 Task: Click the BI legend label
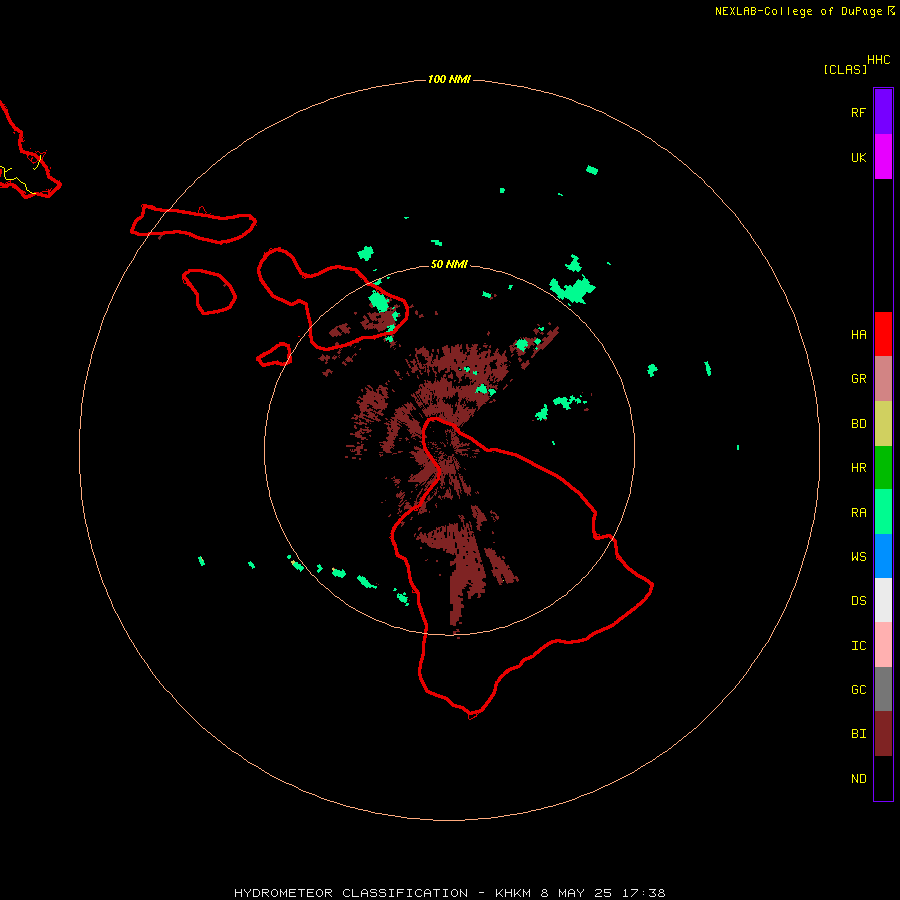click(858, 734)
